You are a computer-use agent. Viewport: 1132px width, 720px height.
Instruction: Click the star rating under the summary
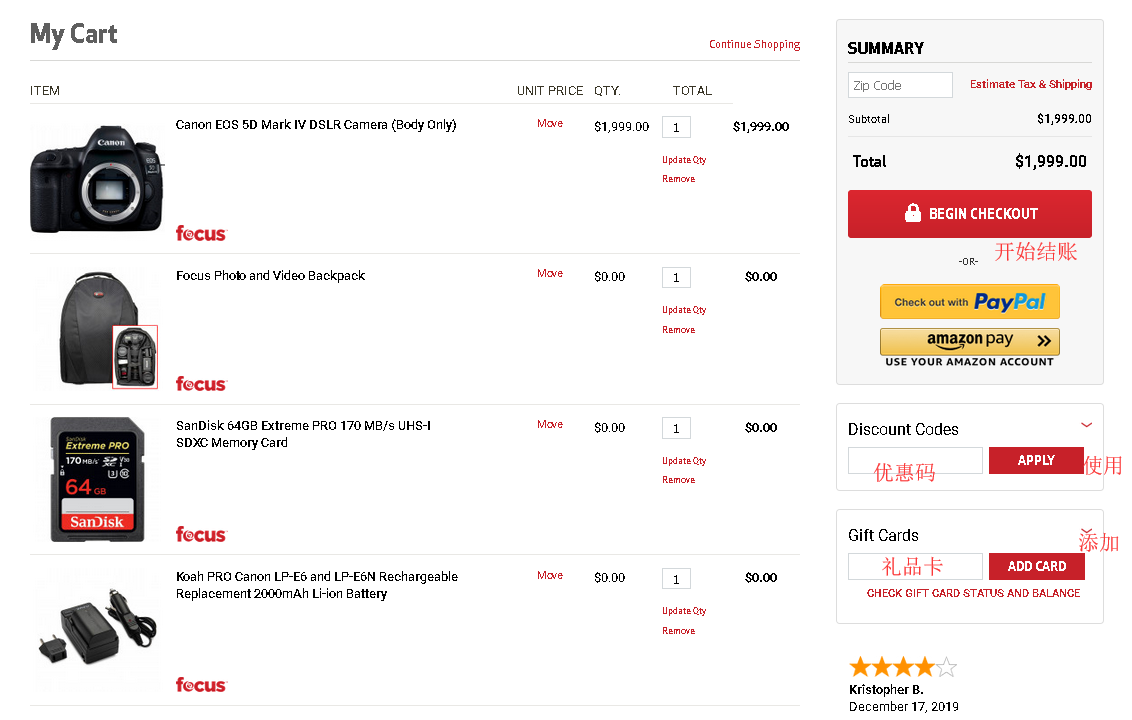(x=902, y=667)
